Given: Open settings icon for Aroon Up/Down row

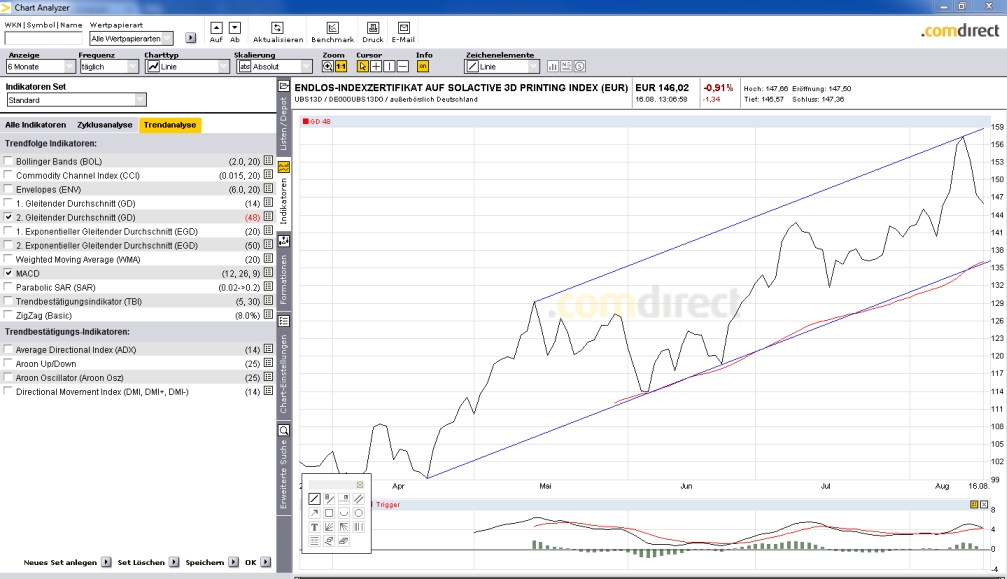Looking at the screenshot, I should pos(268,363).
